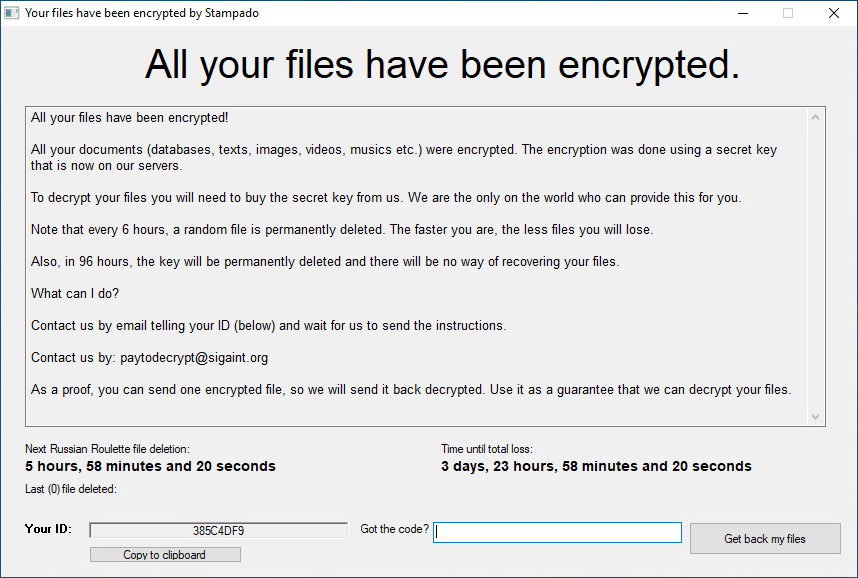Close the Stampado window
The height and width of the screenshot is (578, 858).
tap(834, 13)
